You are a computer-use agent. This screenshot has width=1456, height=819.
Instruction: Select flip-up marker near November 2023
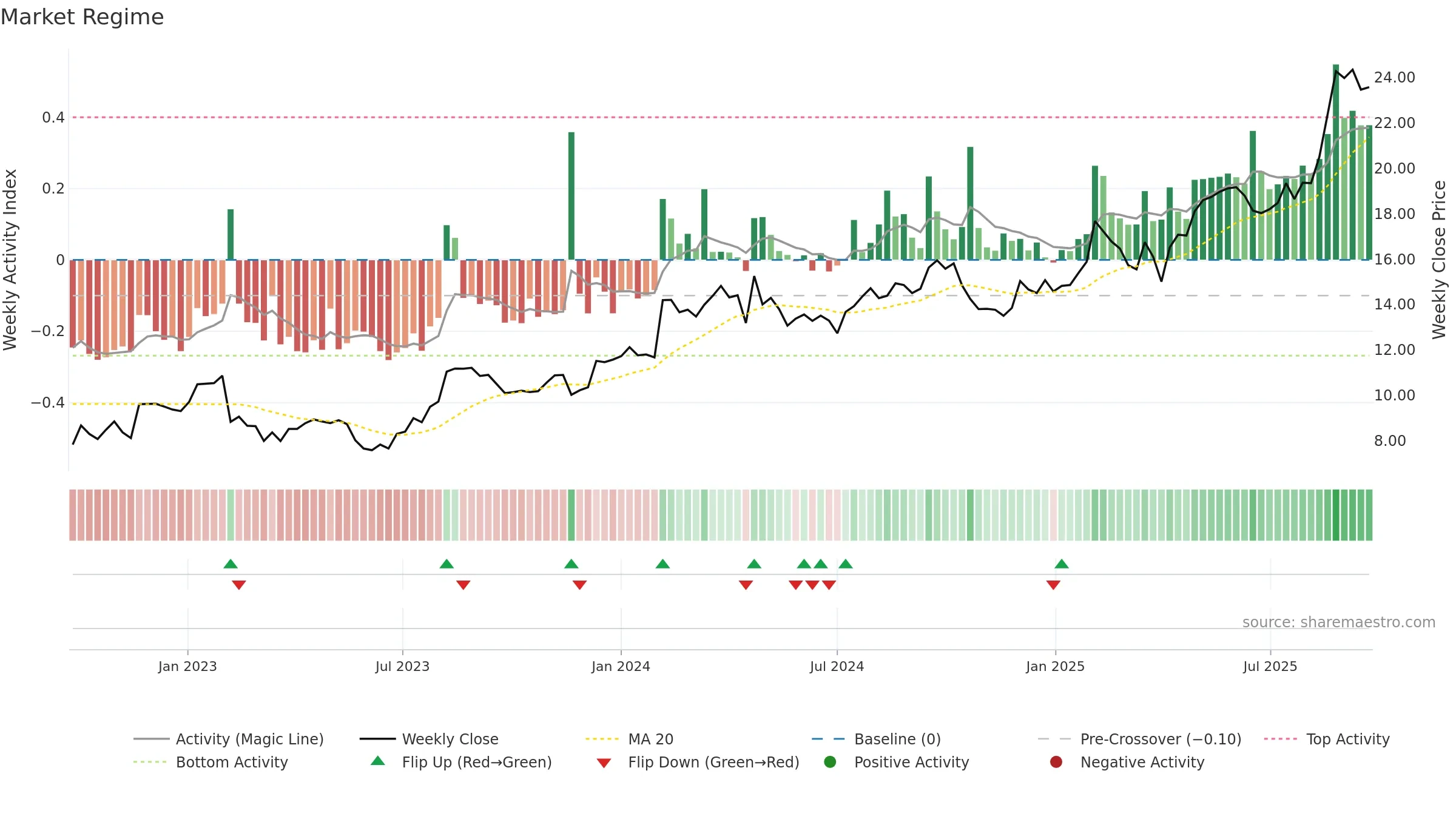[x=571, y=564]
